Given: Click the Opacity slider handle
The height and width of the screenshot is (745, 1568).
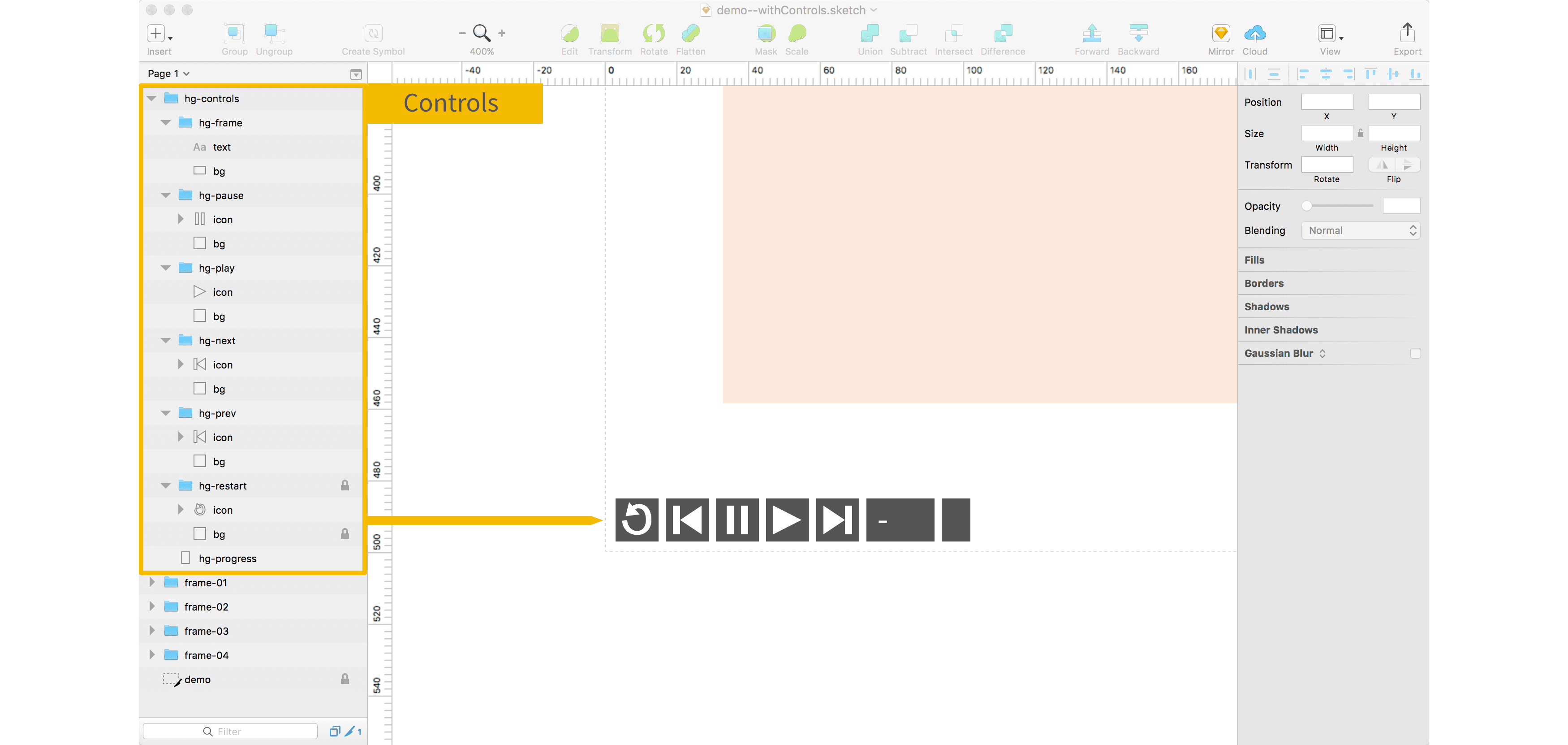Looking at the screenshot, I should 1306,206.
